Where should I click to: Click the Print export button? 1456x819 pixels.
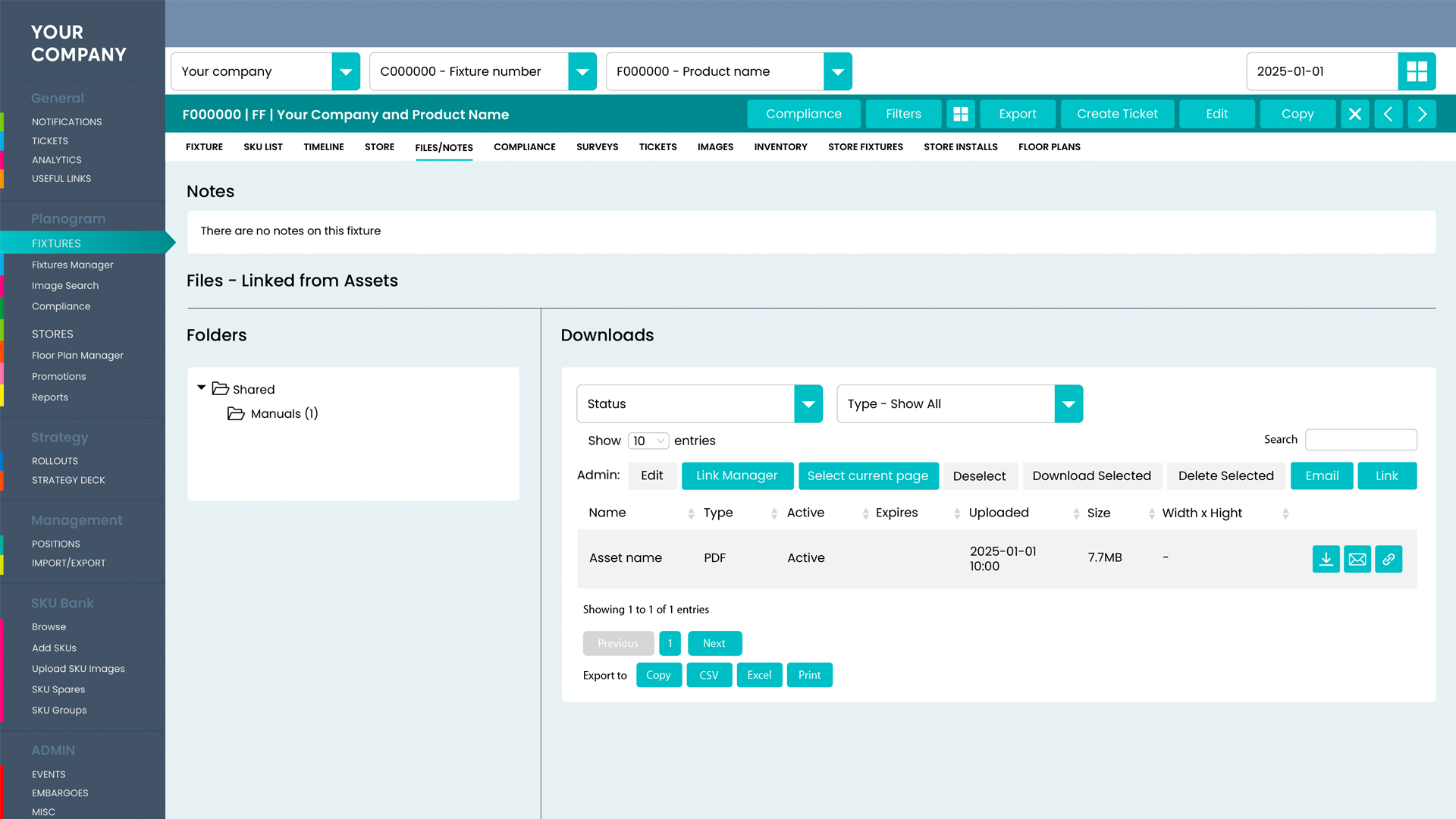809,675
